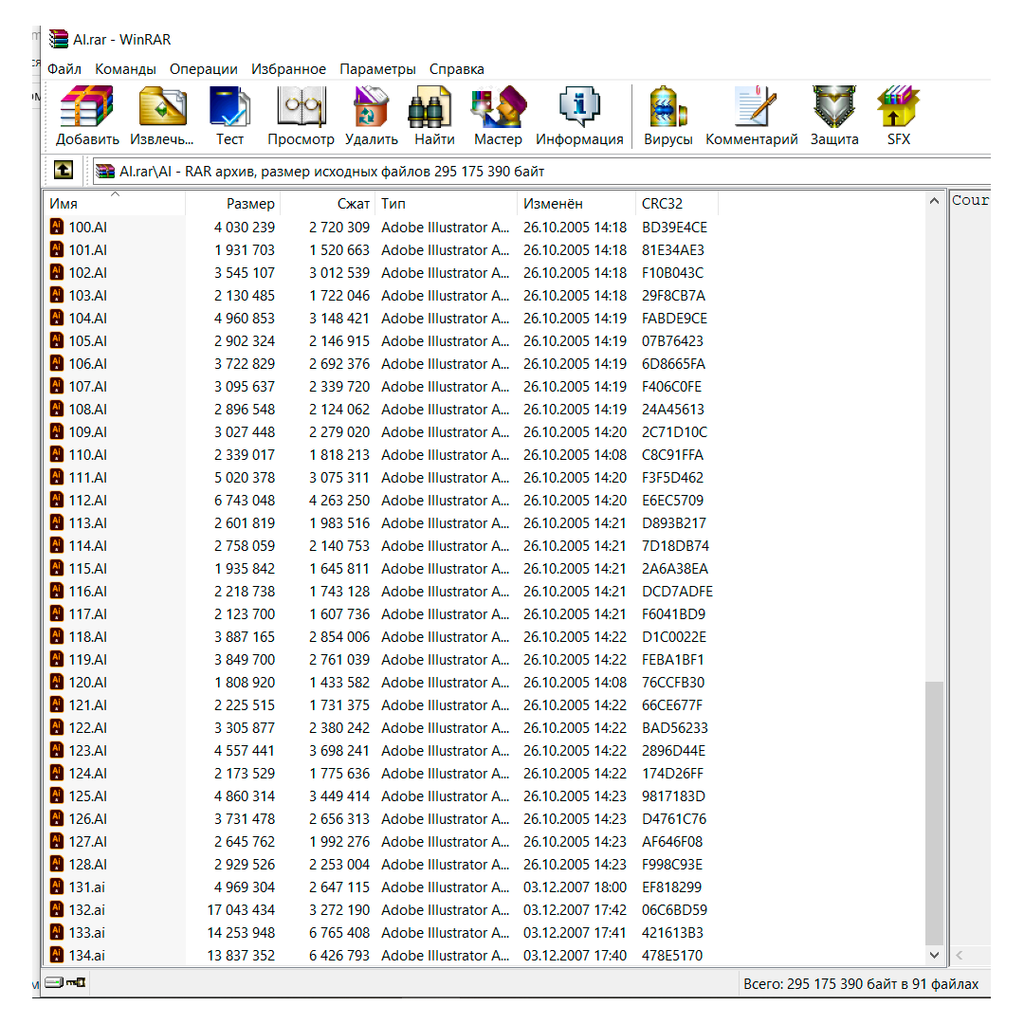The width and height of the screenshot is (1024, 1024).
Task: Click the Удалить (Delete) toolbar icon
Action: pos(371,106)
